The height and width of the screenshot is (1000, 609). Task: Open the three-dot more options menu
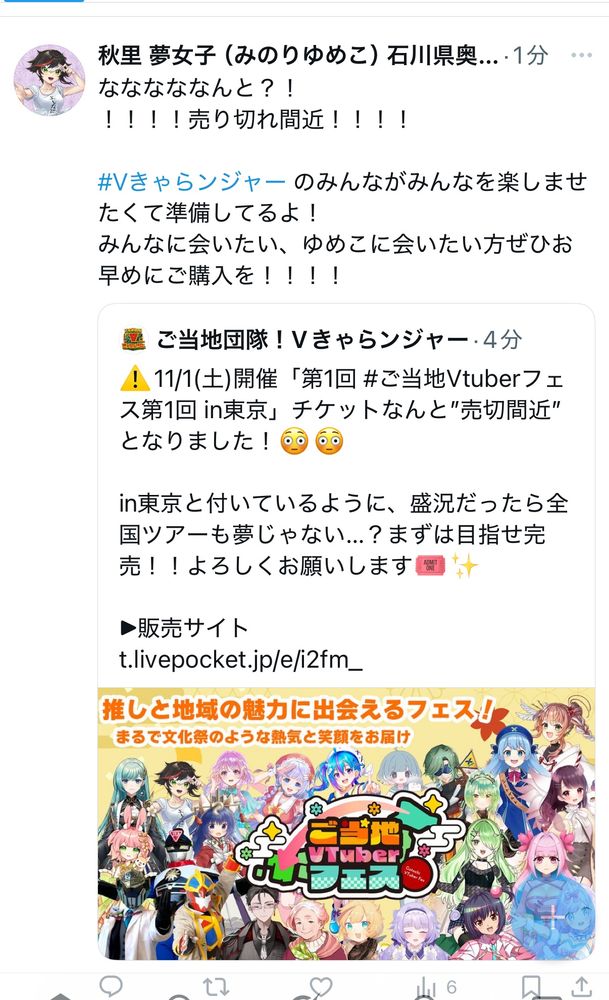click(582, 55)
